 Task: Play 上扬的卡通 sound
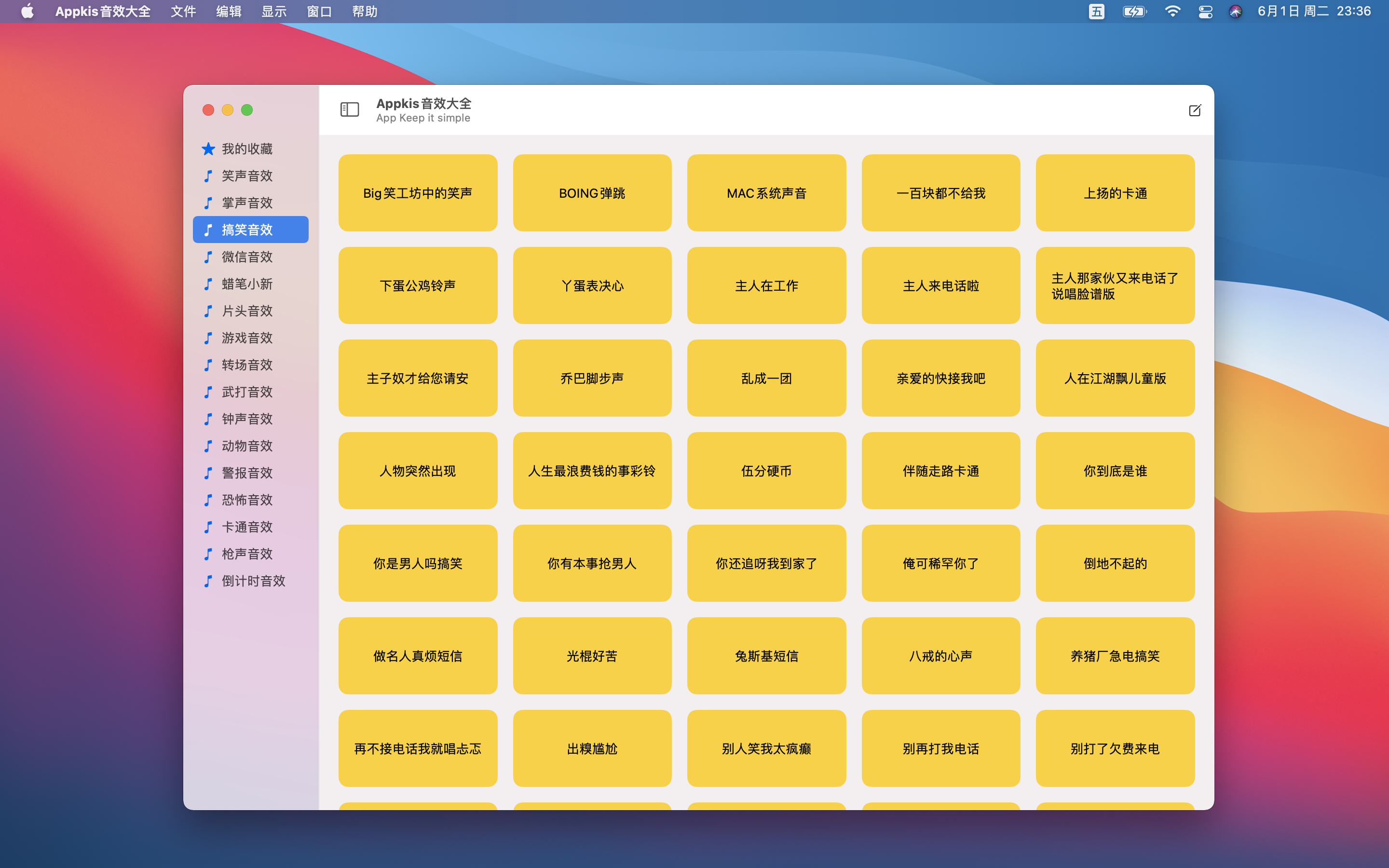click(x=1115, y=193)
